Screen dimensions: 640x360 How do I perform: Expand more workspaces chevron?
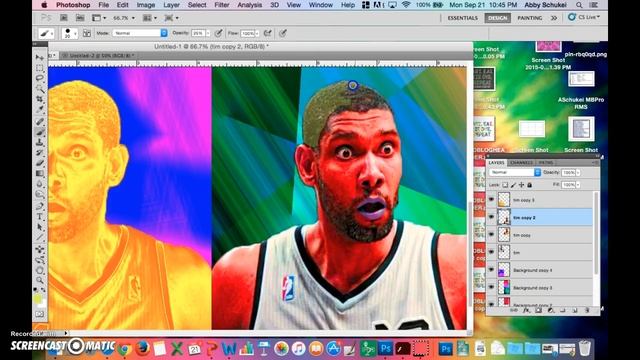coord(554,18)
